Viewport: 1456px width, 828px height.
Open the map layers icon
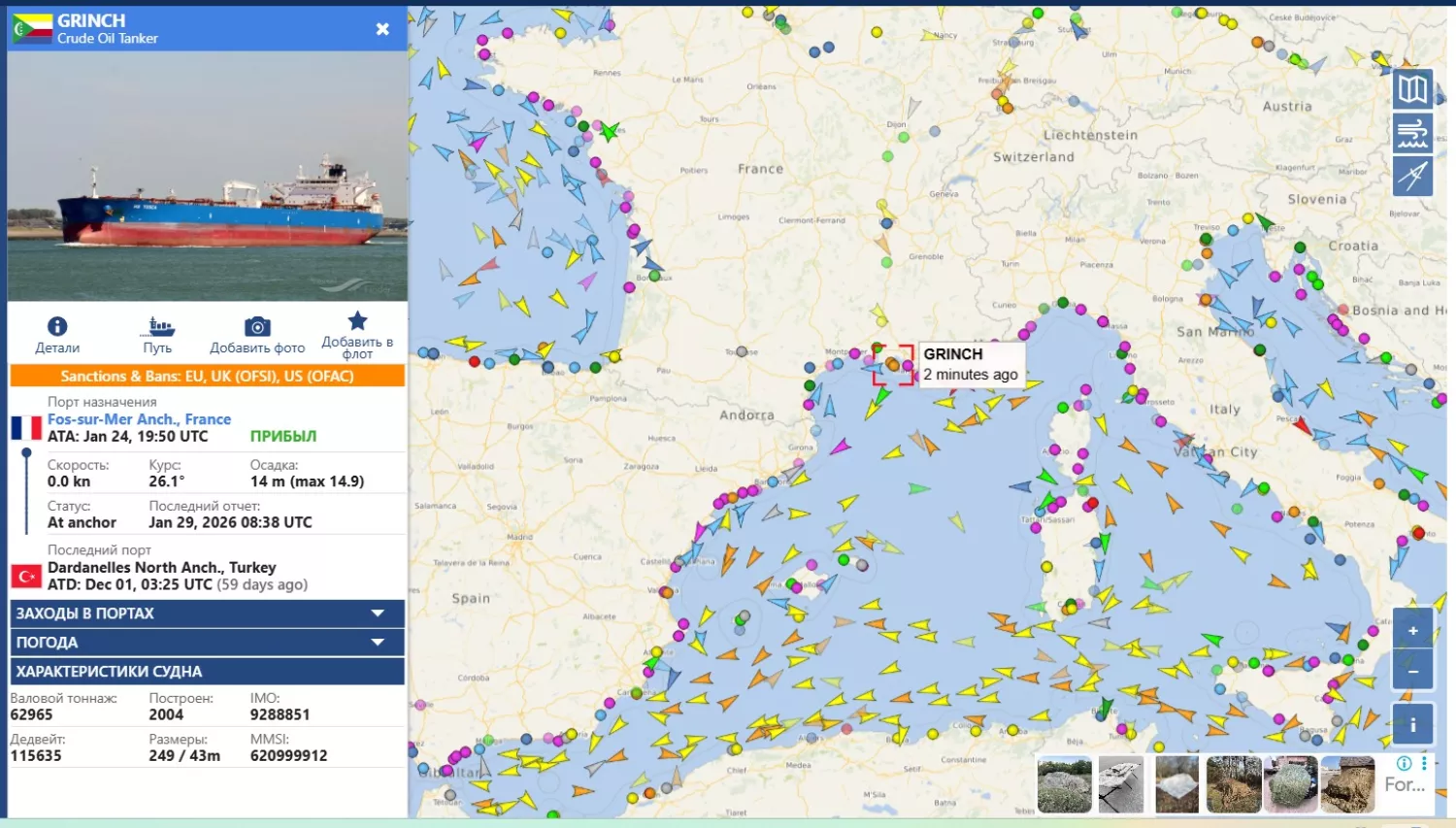click(x=1412, y=90)
